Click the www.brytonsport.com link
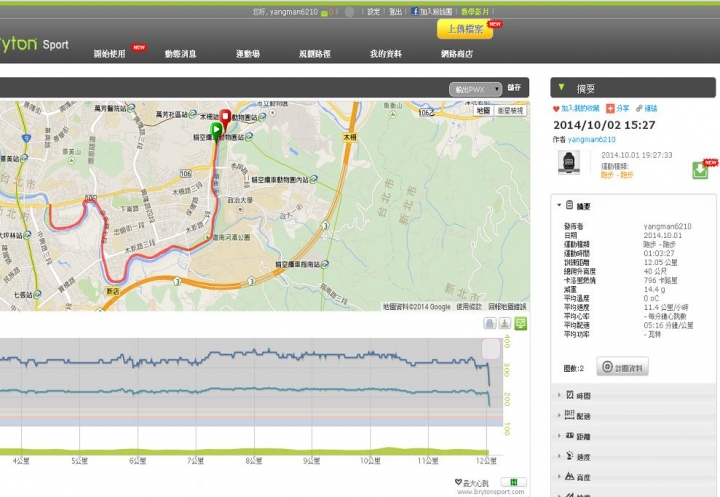The width and height of the screenshot is (720, 497). pyautogui.click(x=490, y=491)
